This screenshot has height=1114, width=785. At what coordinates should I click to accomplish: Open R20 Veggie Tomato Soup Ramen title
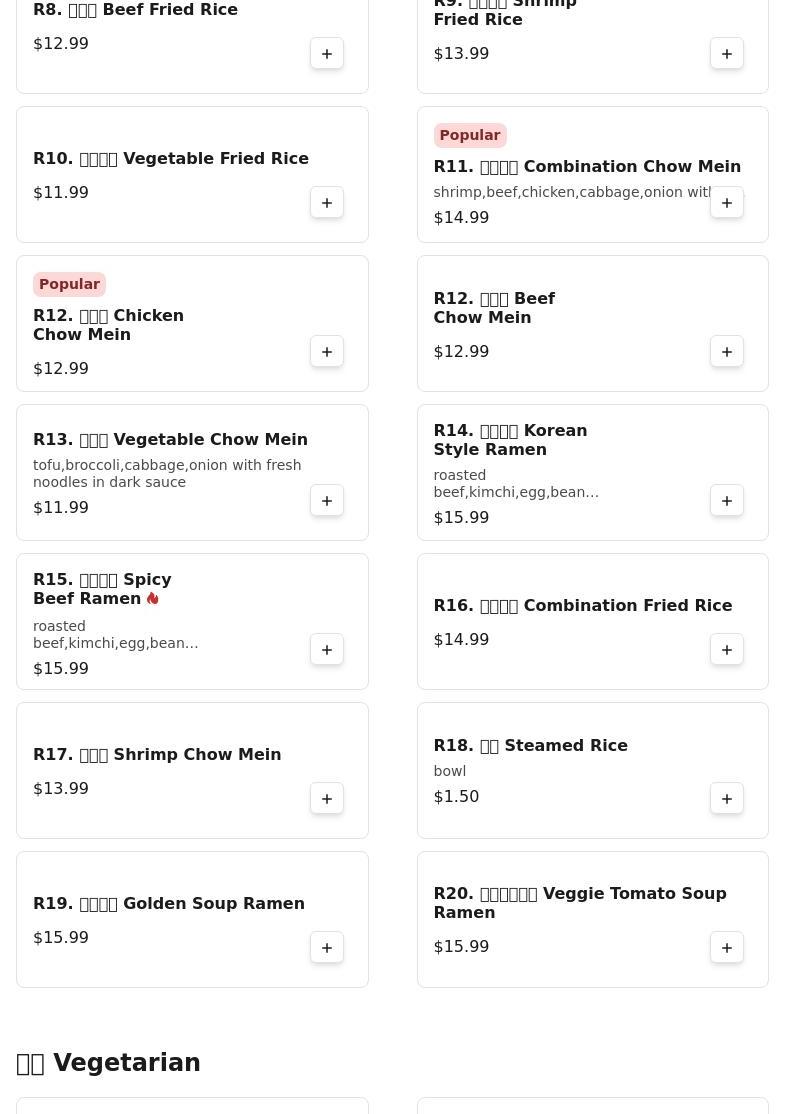pos(580,903)
